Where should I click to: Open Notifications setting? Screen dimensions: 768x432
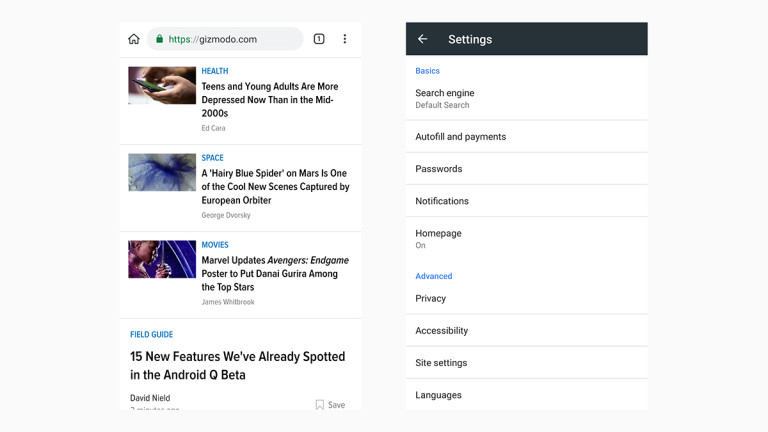click(x=527, y=201)
